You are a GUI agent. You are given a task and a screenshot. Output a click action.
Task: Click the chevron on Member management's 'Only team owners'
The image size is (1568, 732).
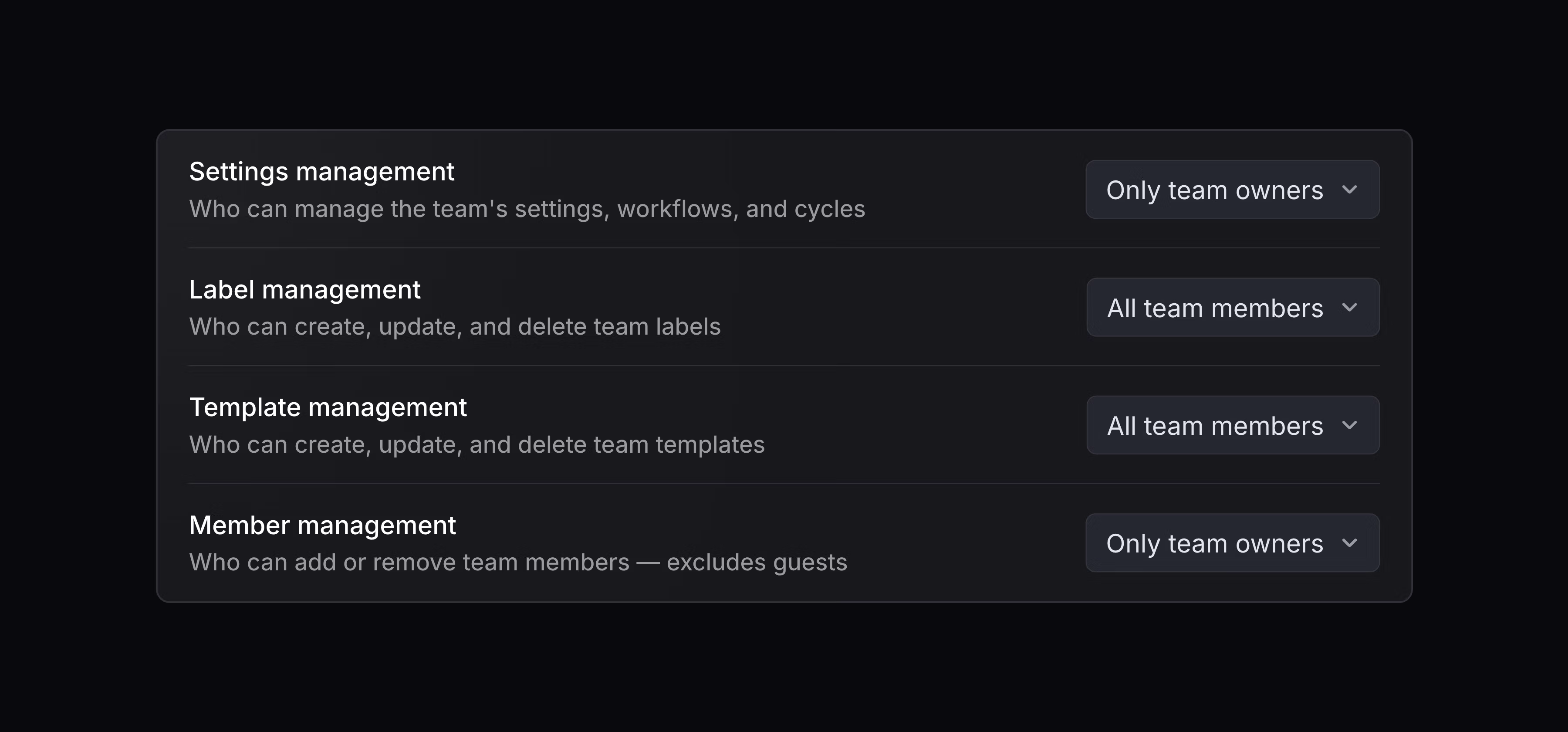[x=1350, y=542]
